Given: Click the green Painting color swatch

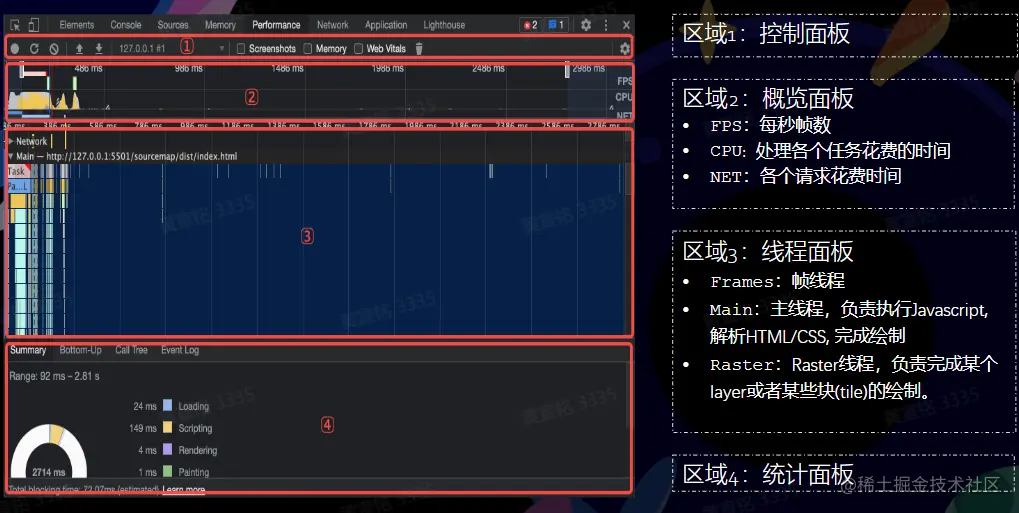Looking at the screenshot, I should click(168, 471).
